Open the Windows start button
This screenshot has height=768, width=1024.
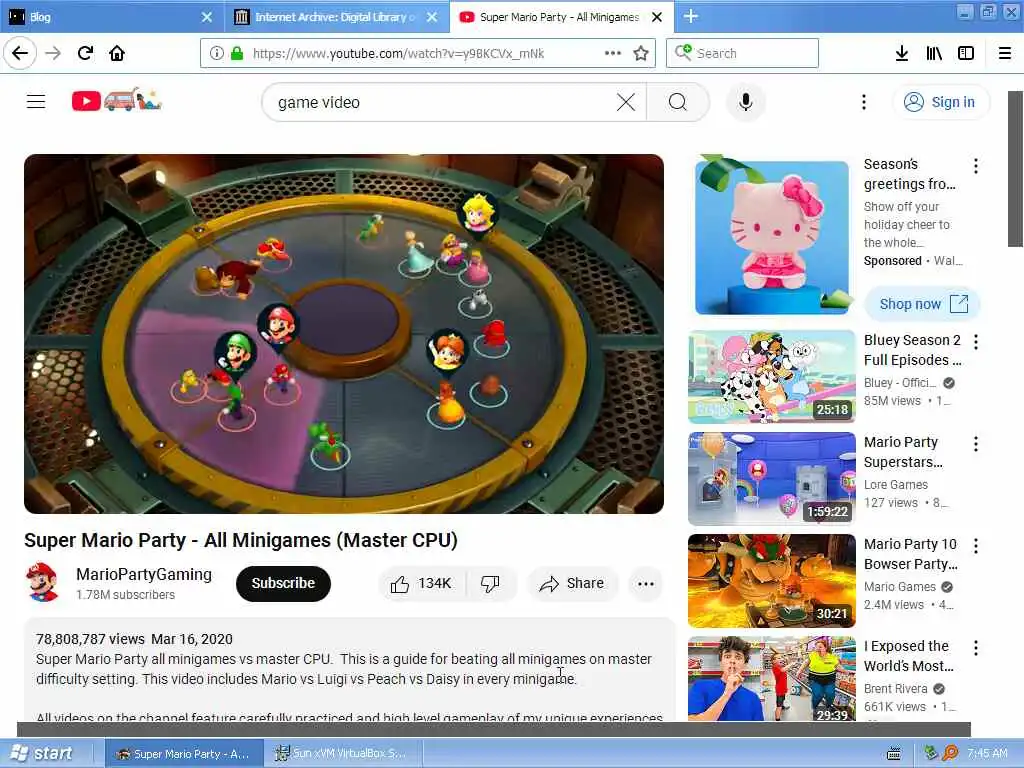pos(44,753)
